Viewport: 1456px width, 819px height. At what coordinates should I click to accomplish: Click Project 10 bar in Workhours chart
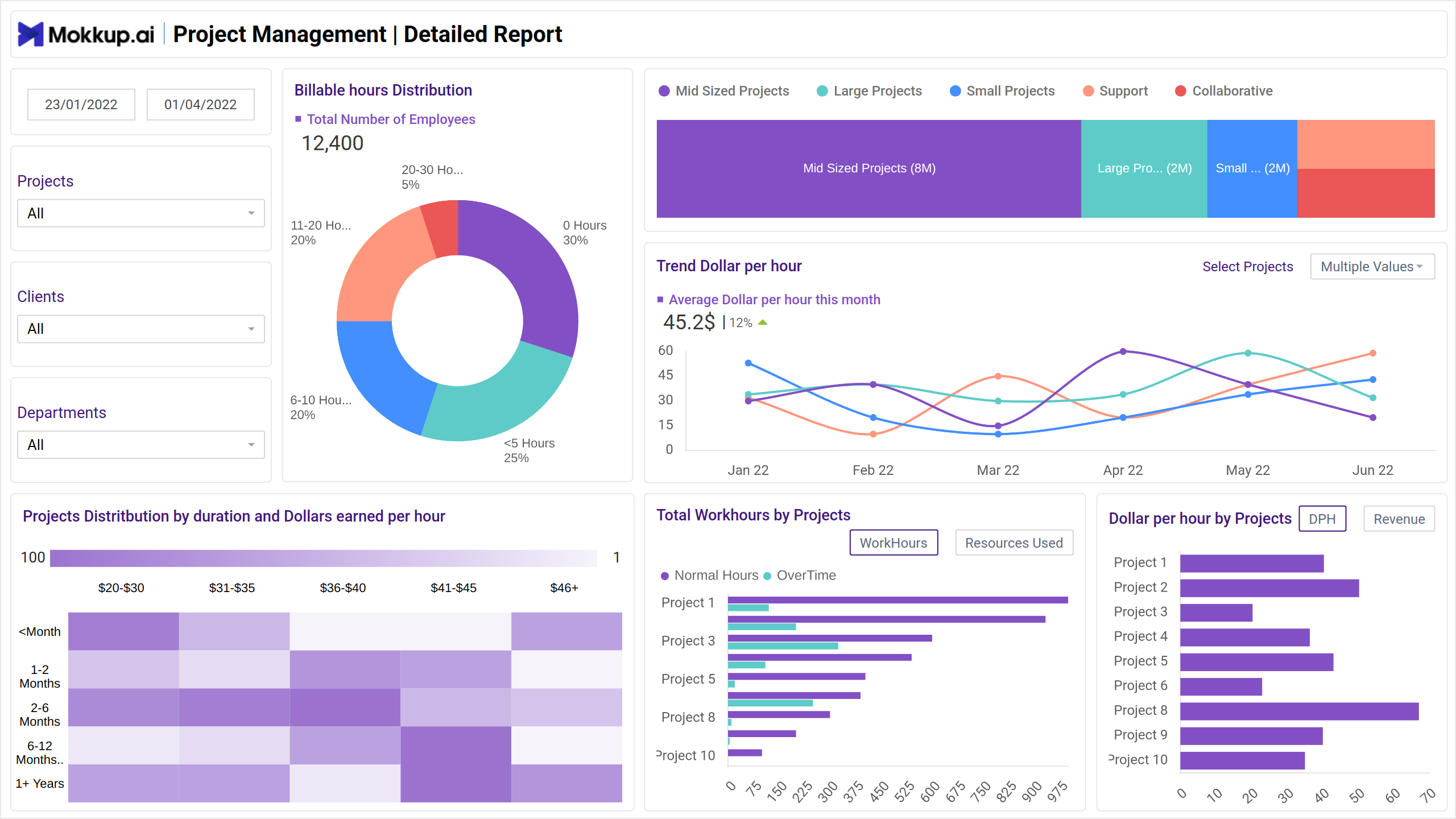[744, 752]
